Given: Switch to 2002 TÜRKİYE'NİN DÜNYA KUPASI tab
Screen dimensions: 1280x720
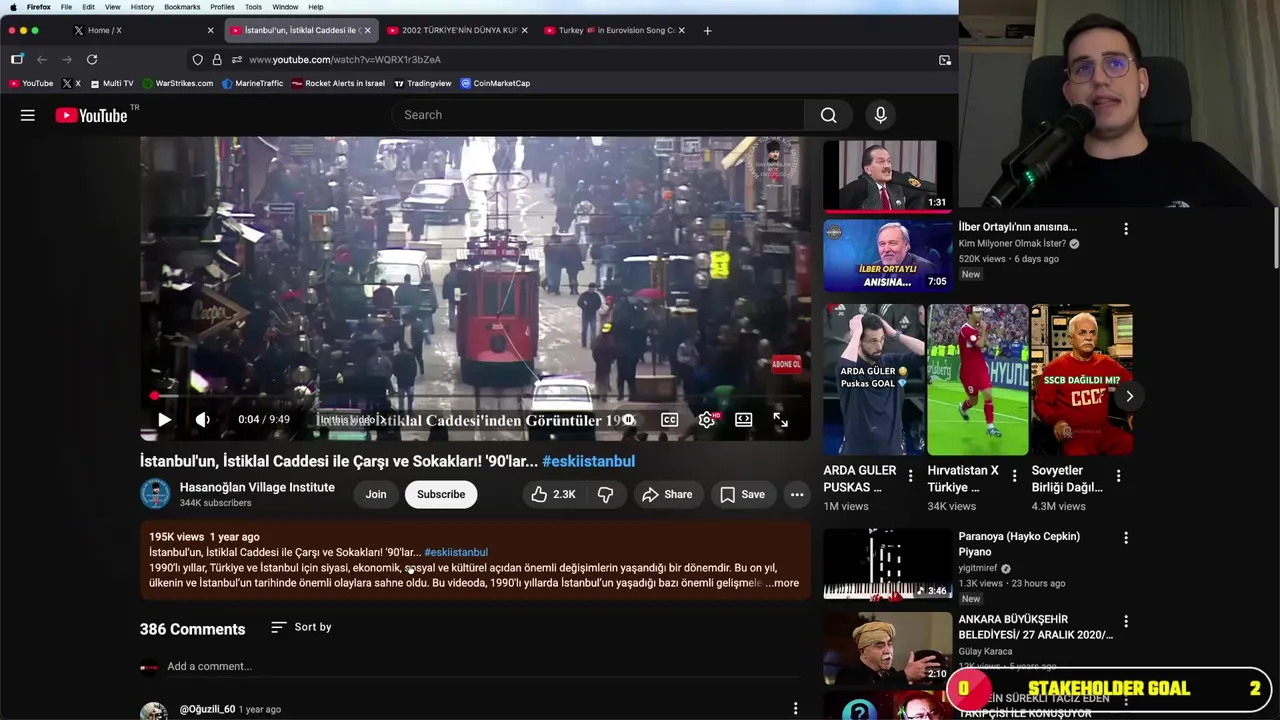Looking at the screenshot, I should tap(456, 30).
